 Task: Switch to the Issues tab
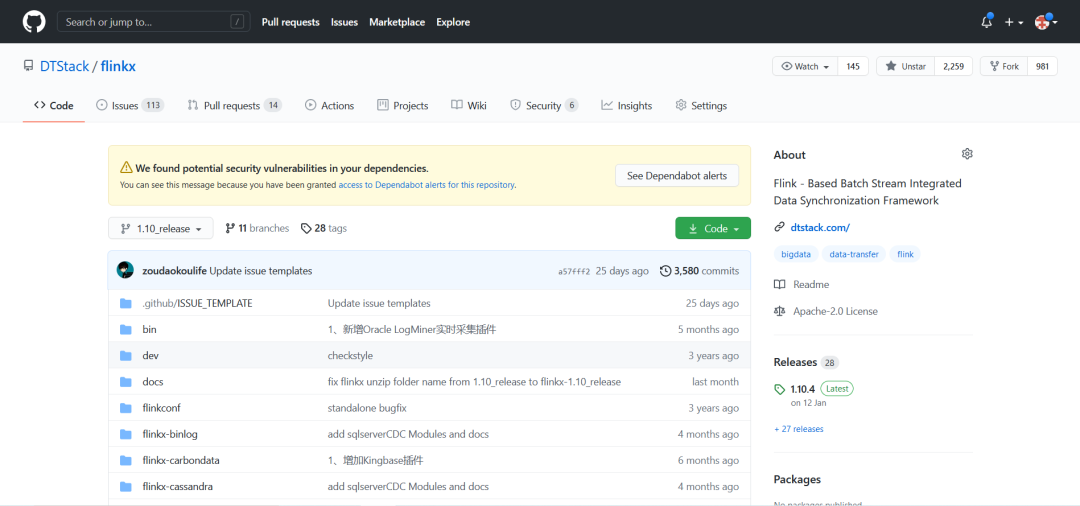(x=129, y=105)
